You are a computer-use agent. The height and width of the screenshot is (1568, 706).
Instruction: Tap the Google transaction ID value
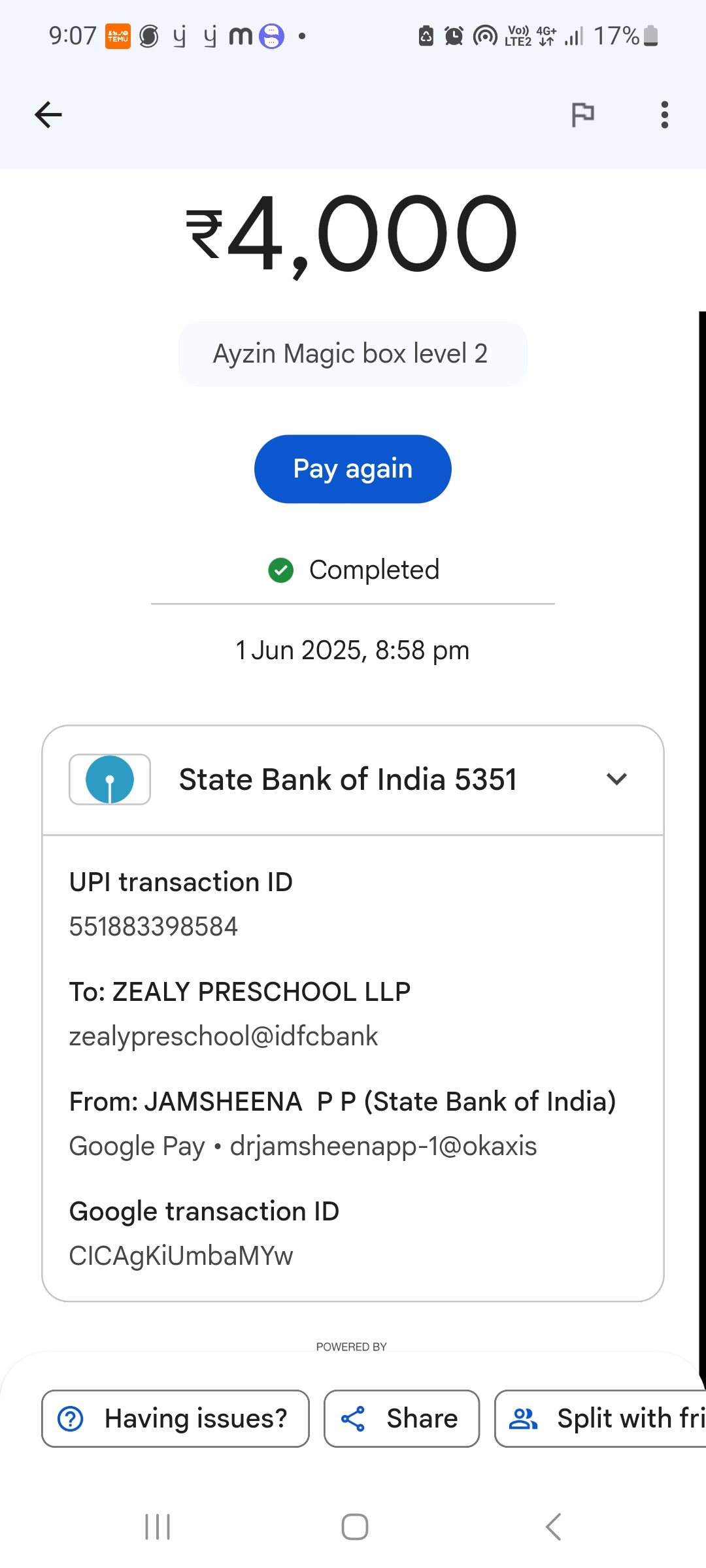click(x=181, y=1256)
